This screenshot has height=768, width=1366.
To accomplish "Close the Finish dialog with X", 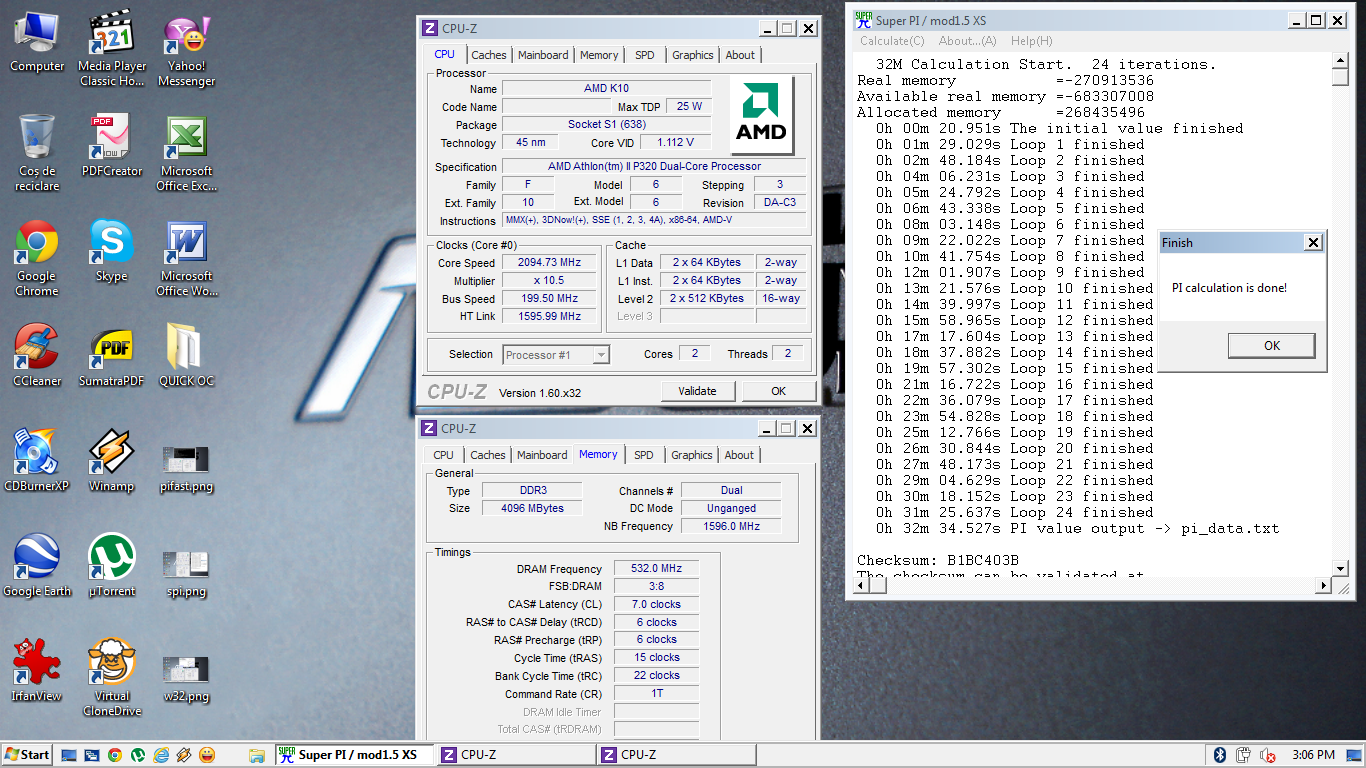I will pos(1313,242).
